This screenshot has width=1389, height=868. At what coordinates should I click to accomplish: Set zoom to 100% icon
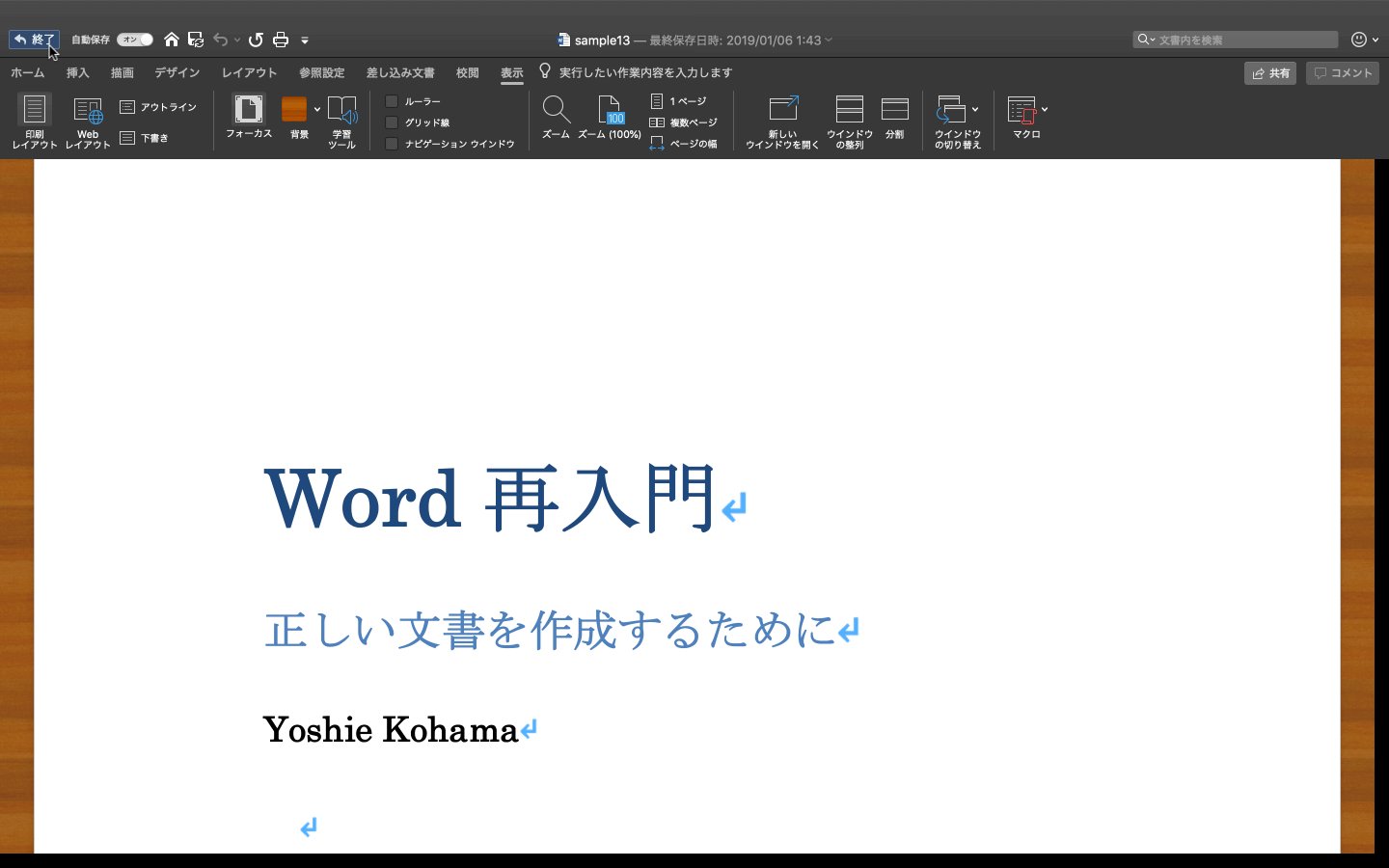[610, 110]
